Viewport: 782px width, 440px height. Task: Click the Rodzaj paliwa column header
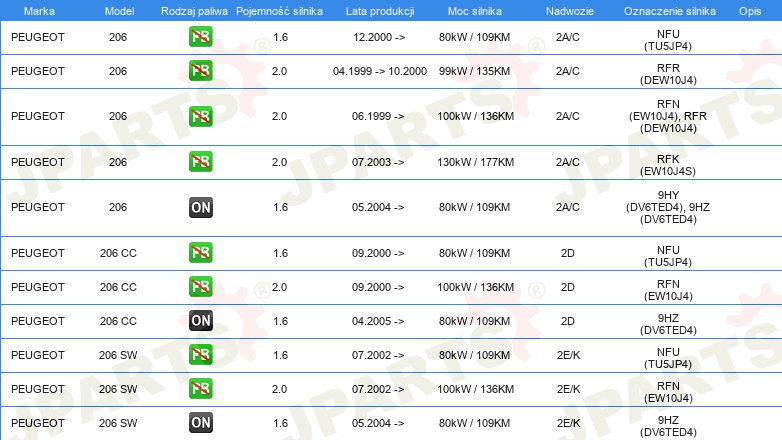[194, 11]
